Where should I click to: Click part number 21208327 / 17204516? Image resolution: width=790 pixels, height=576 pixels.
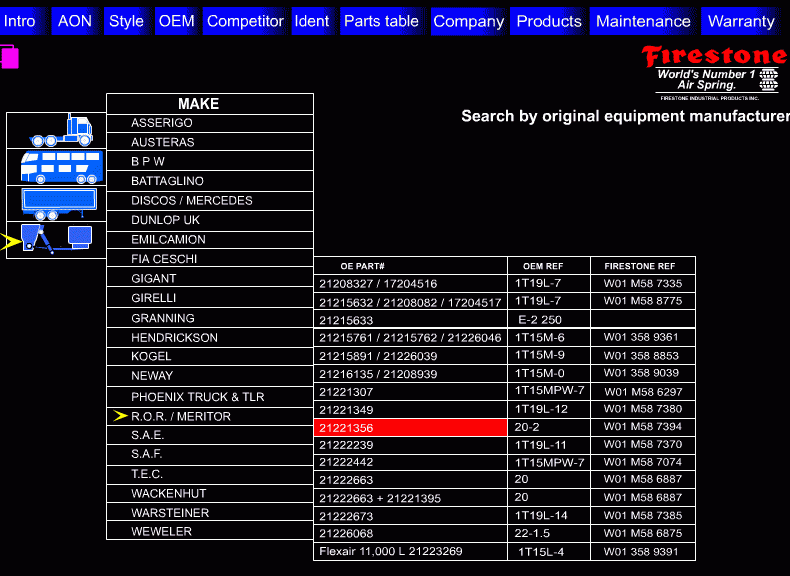[410, 284]
